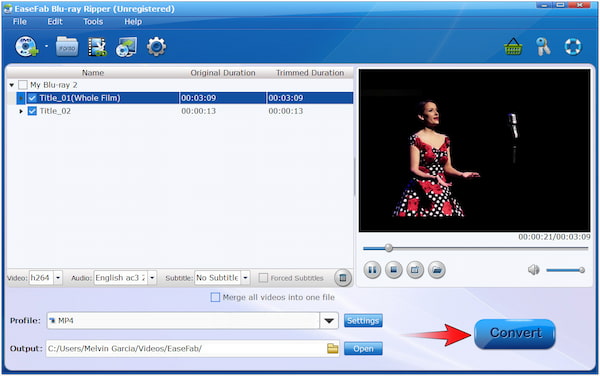Viewport: 600px width, 376px height.
Task: Click the Load IFO/ISO folder icon
Action: click(x=67, y=47)
